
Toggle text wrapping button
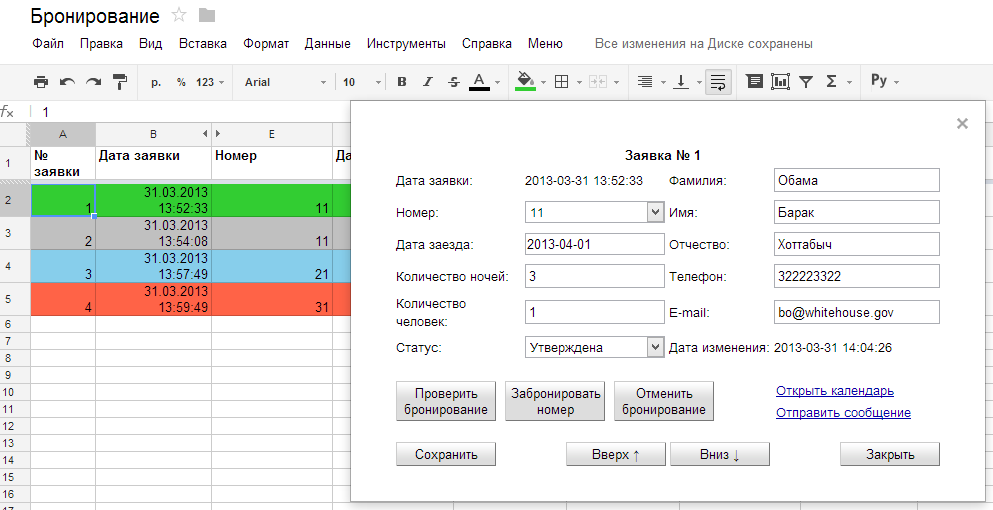(717, 82)
